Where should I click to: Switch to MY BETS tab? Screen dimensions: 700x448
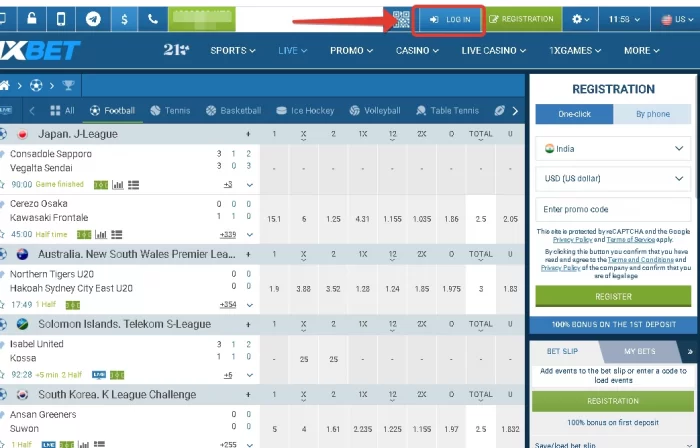click(639, 352)
